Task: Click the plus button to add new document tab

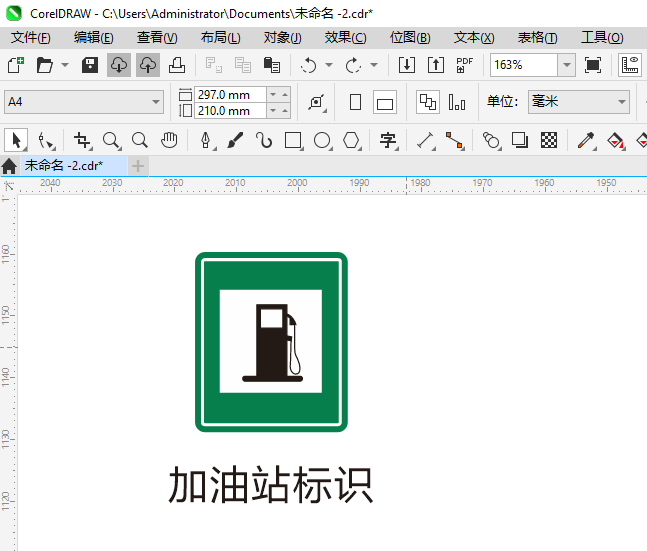Action: [138, 166]
